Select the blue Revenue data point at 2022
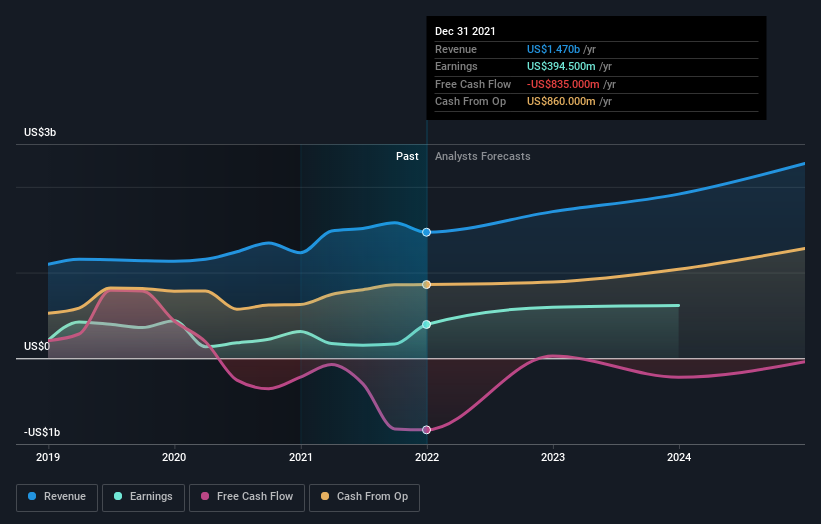Image resolution: width=821 pixels, height=524 pixels. (427, 232)
